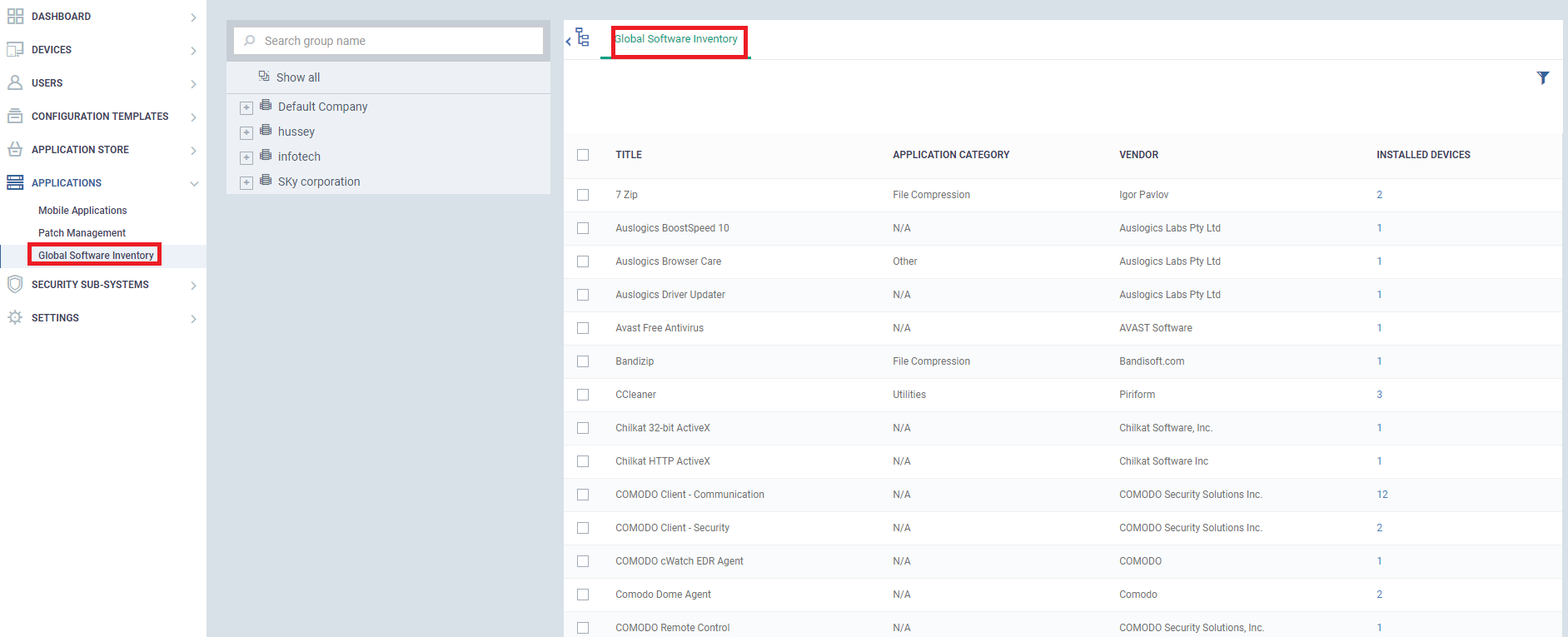Open installed devices count for 7 Zip
The width and height of the screenshot is (1568, 637).
[x=1380, y=195]
